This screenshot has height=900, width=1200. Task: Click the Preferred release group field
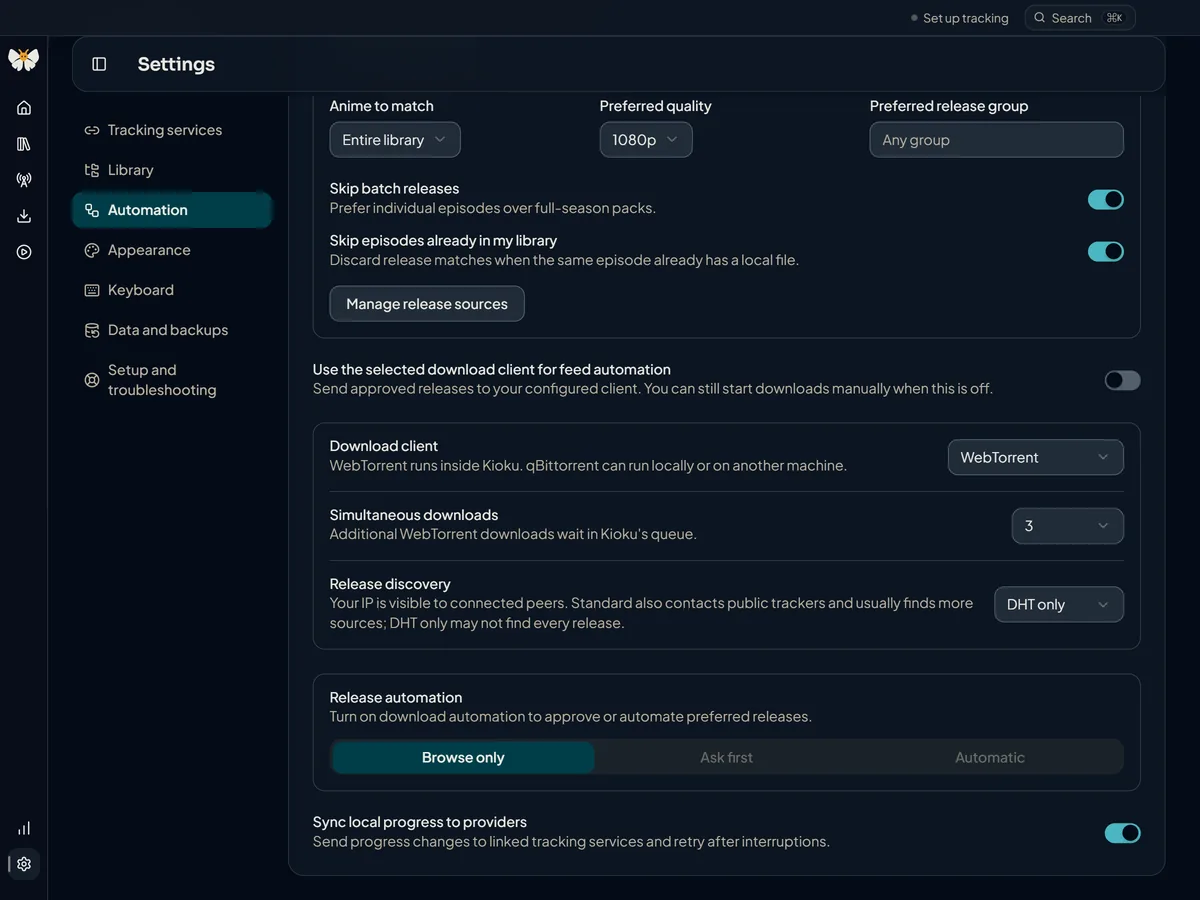point(996,140)
